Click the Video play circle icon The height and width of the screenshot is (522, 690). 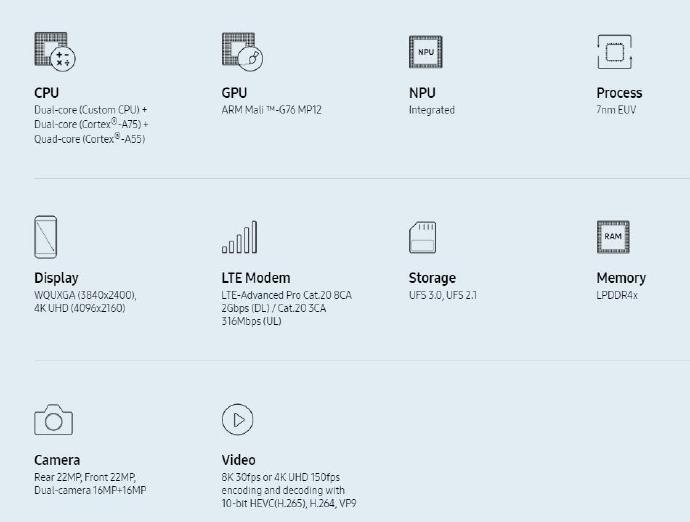coord(238,419)
